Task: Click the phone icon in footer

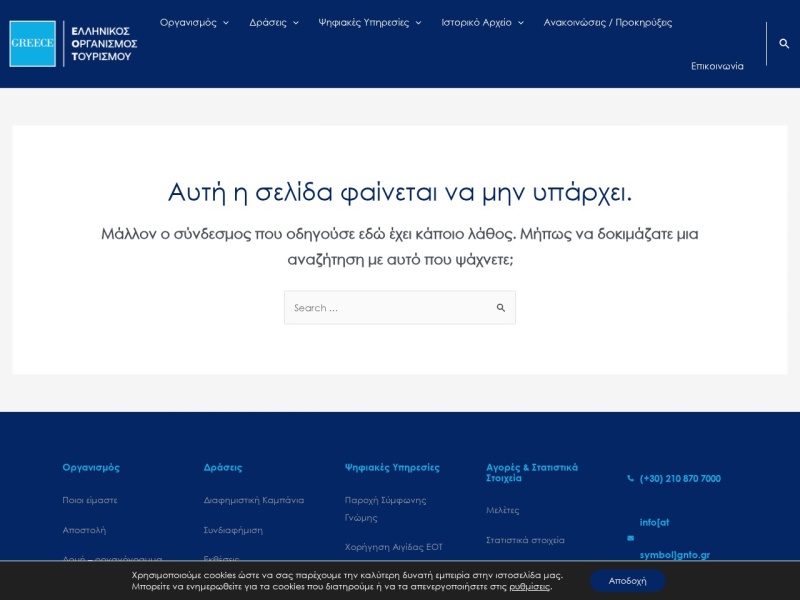Action: [x=631, y=478]
